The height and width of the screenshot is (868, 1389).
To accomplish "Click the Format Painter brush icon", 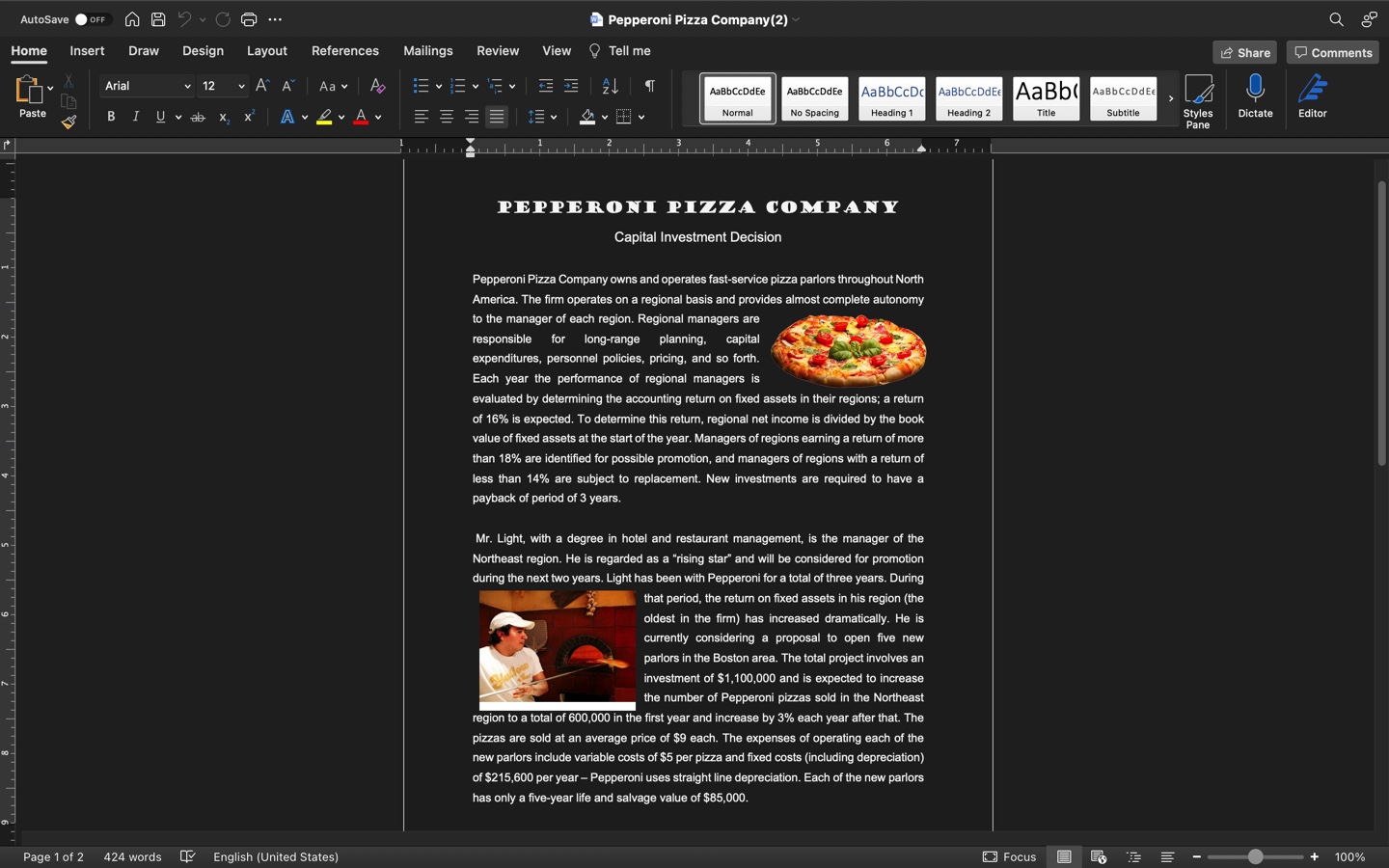I will tap(68, 122).
